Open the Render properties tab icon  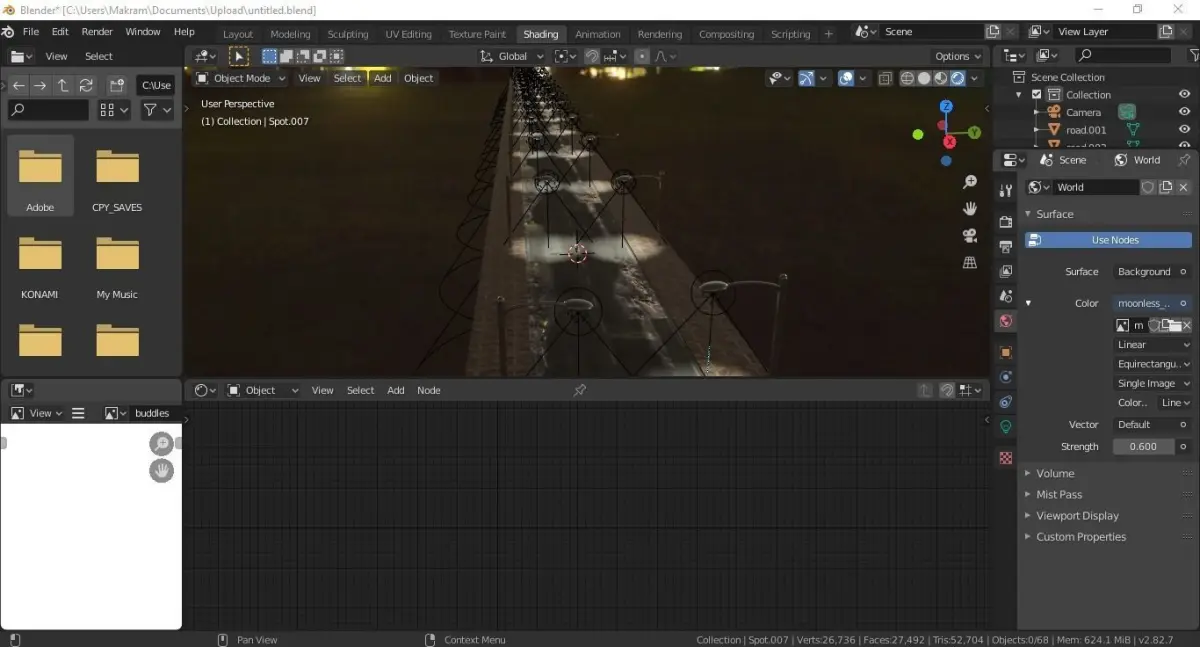coord(1006,221)
